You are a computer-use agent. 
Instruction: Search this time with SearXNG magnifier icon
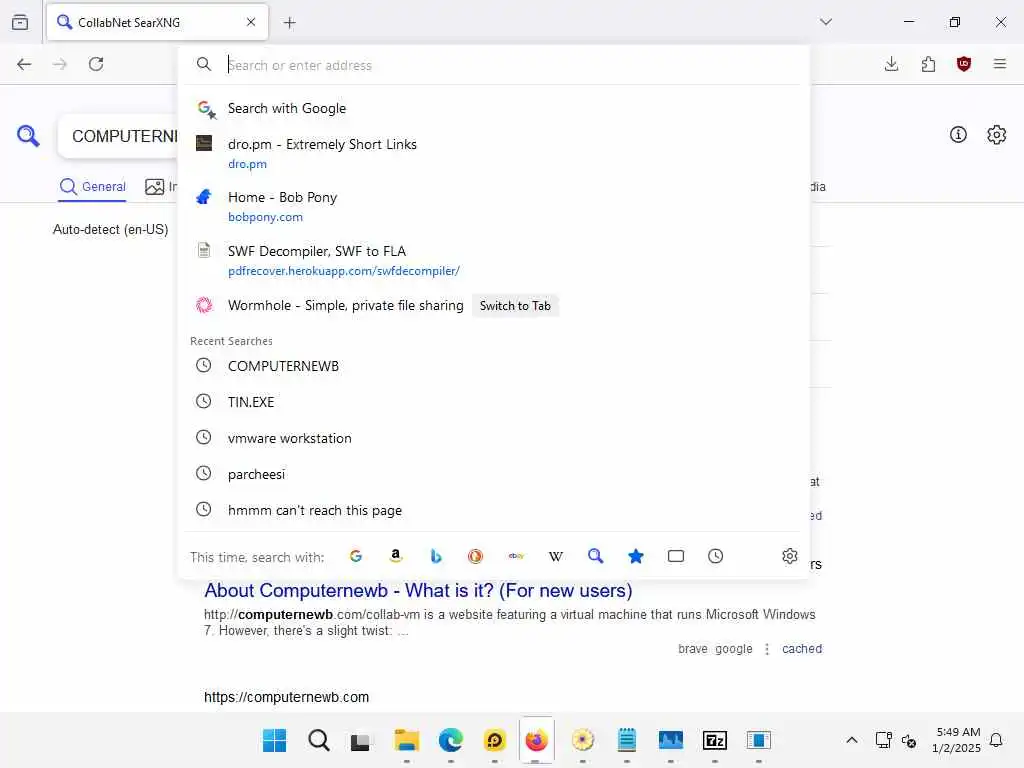click(x=596, y=556)
